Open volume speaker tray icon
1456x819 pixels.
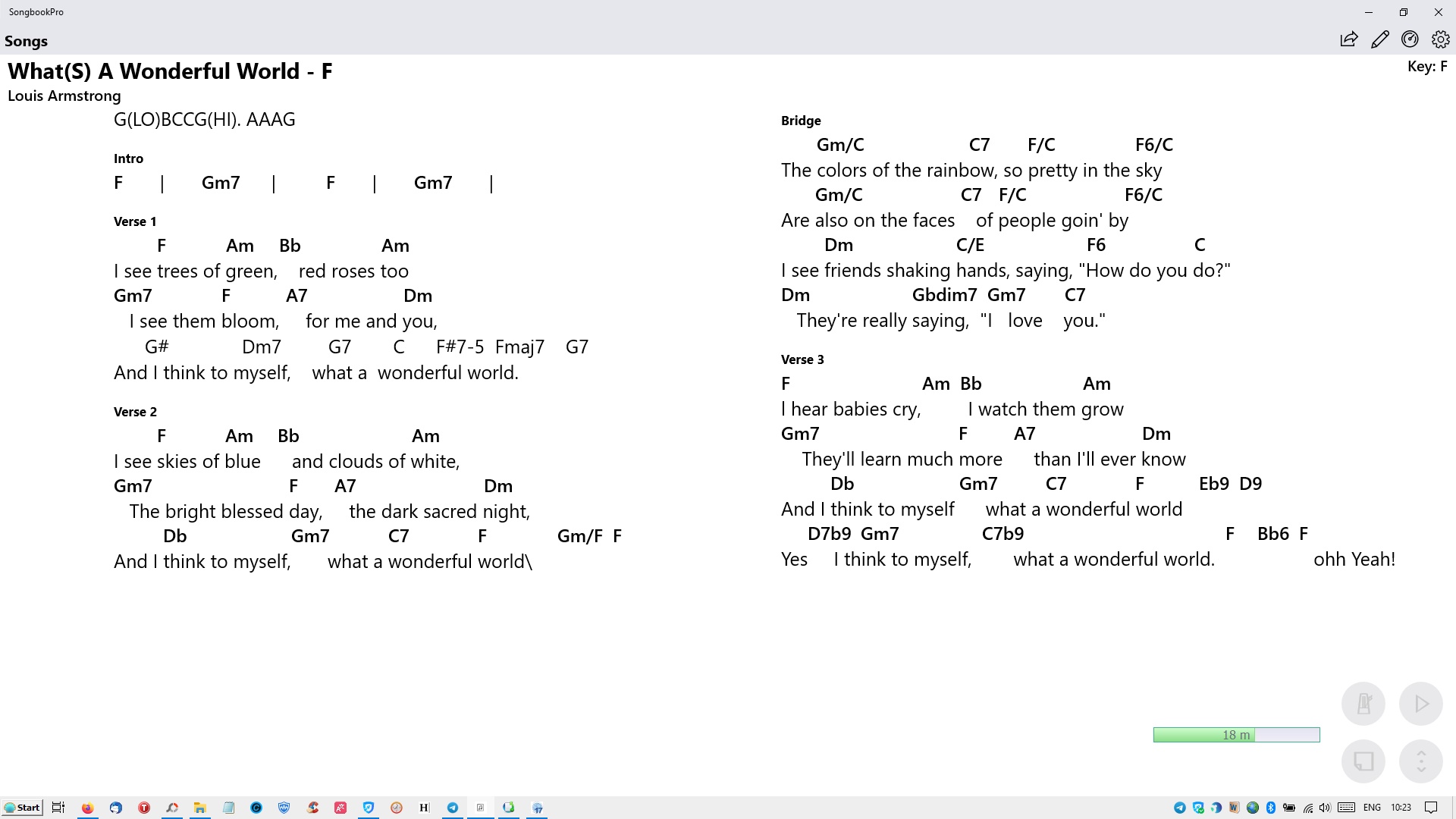pyautogui.click(x=1326, y=808)
